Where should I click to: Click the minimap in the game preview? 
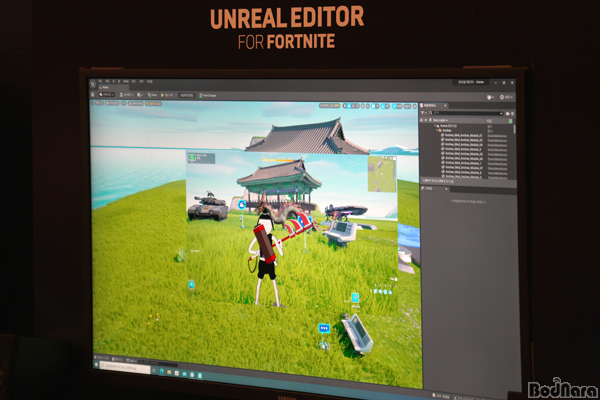point(382,173)
